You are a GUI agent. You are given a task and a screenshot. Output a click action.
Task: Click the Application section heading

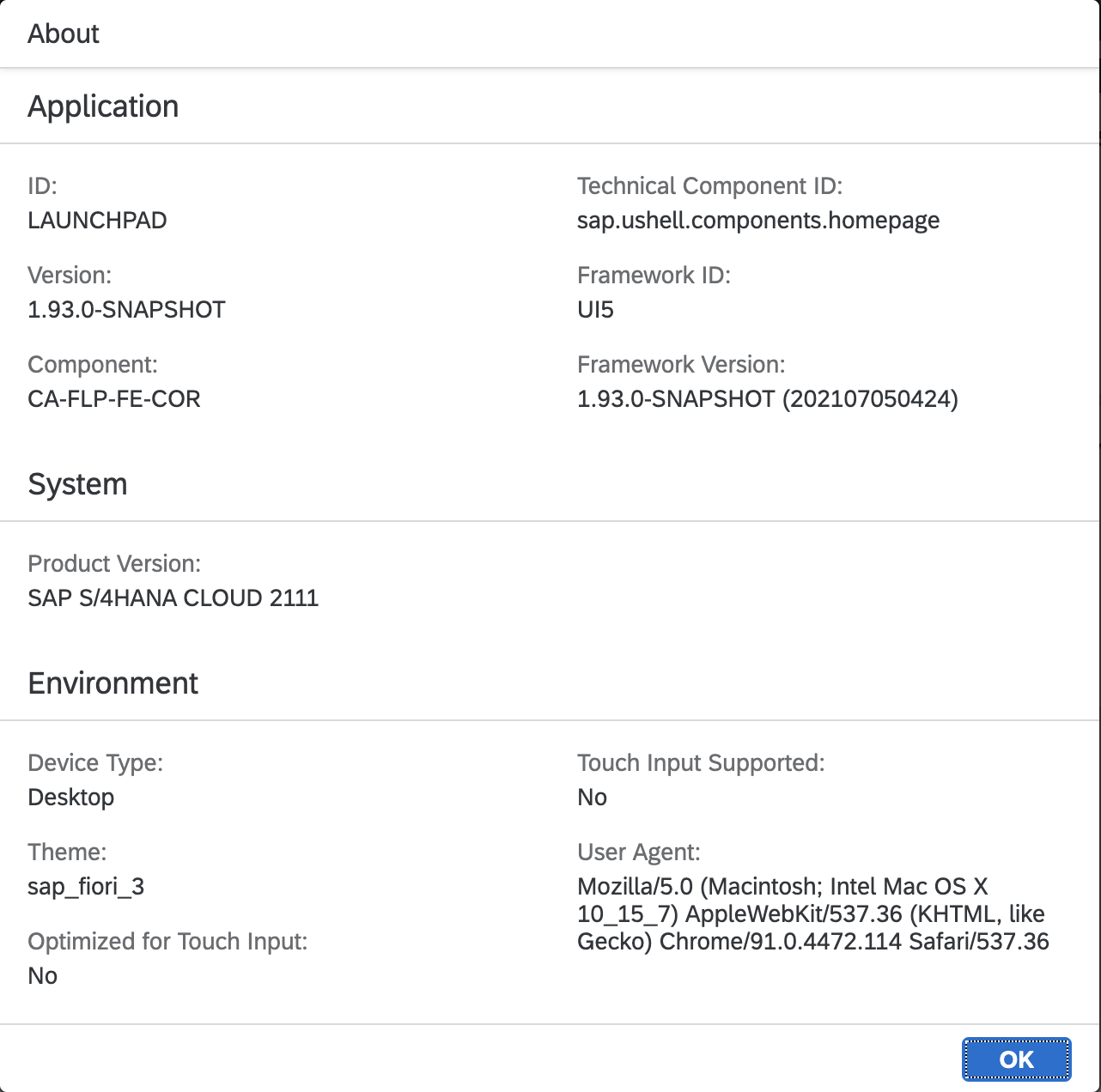point(103,106)
